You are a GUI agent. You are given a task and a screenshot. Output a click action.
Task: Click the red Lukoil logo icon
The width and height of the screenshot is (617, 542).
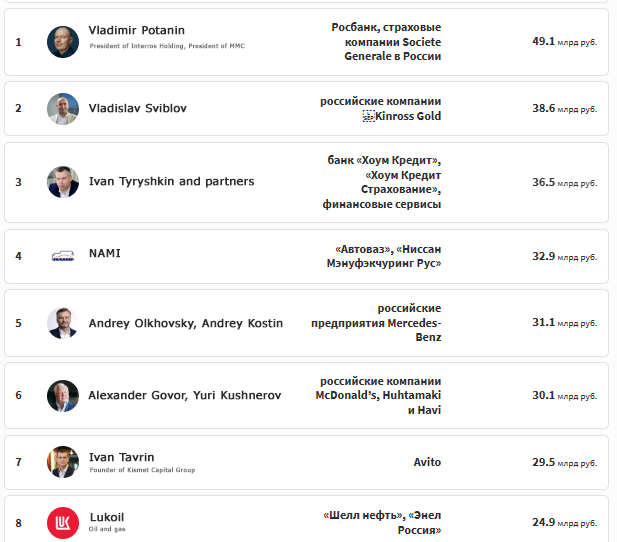point(63,523)
